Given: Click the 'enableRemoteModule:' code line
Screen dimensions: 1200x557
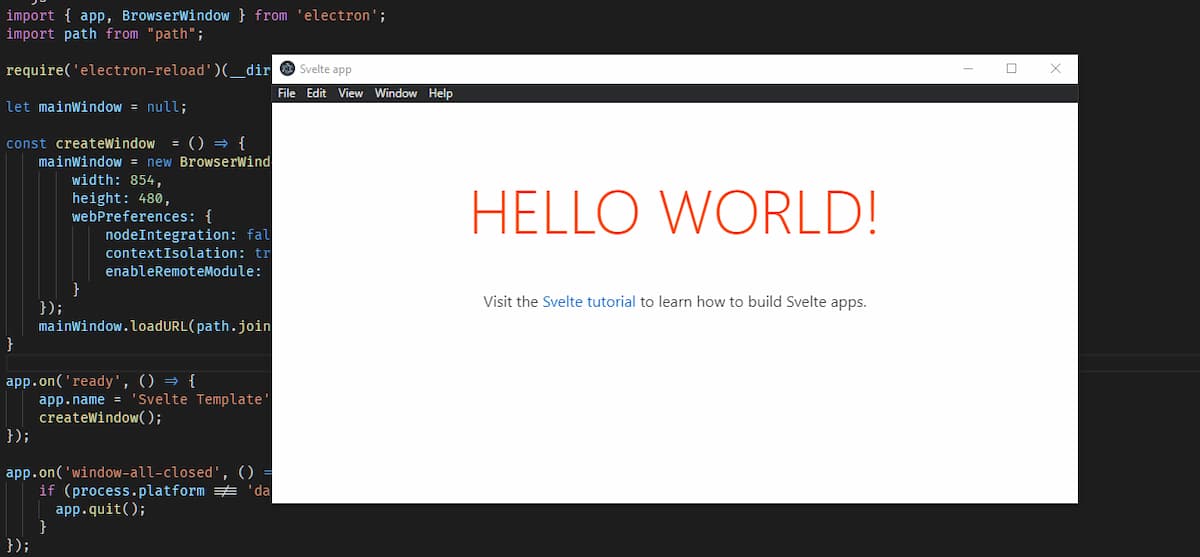Looking at the screenshot, I should 184,271.
